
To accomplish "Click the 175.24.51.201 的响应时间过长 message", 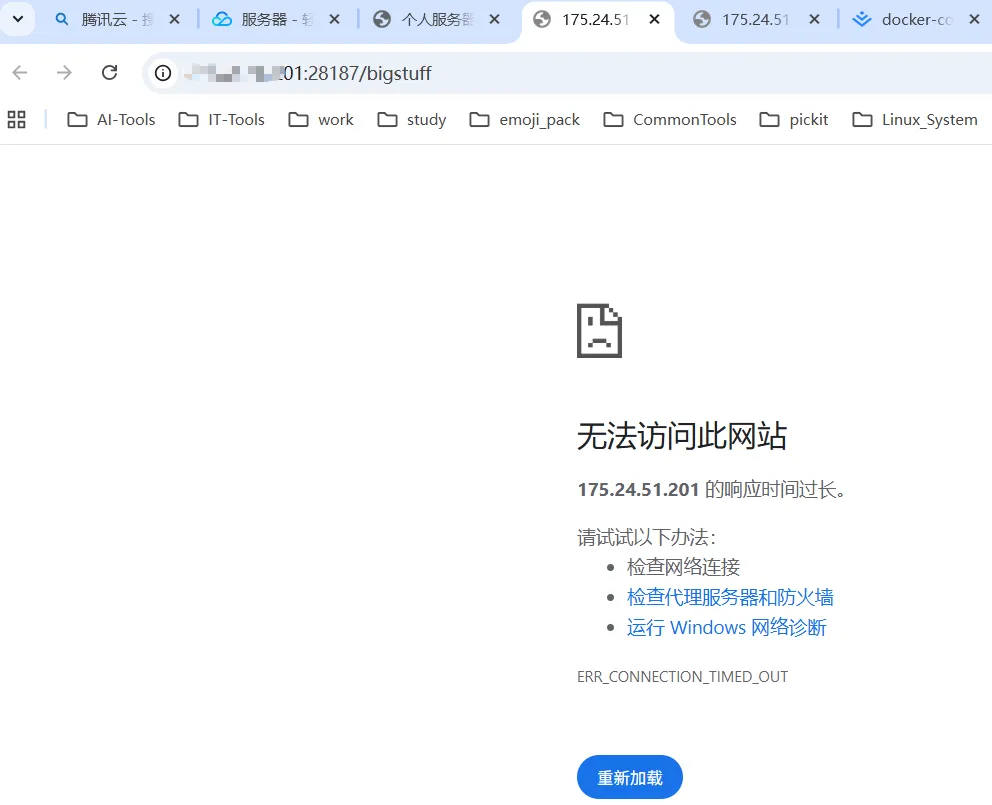I will (x=711, y=490).
